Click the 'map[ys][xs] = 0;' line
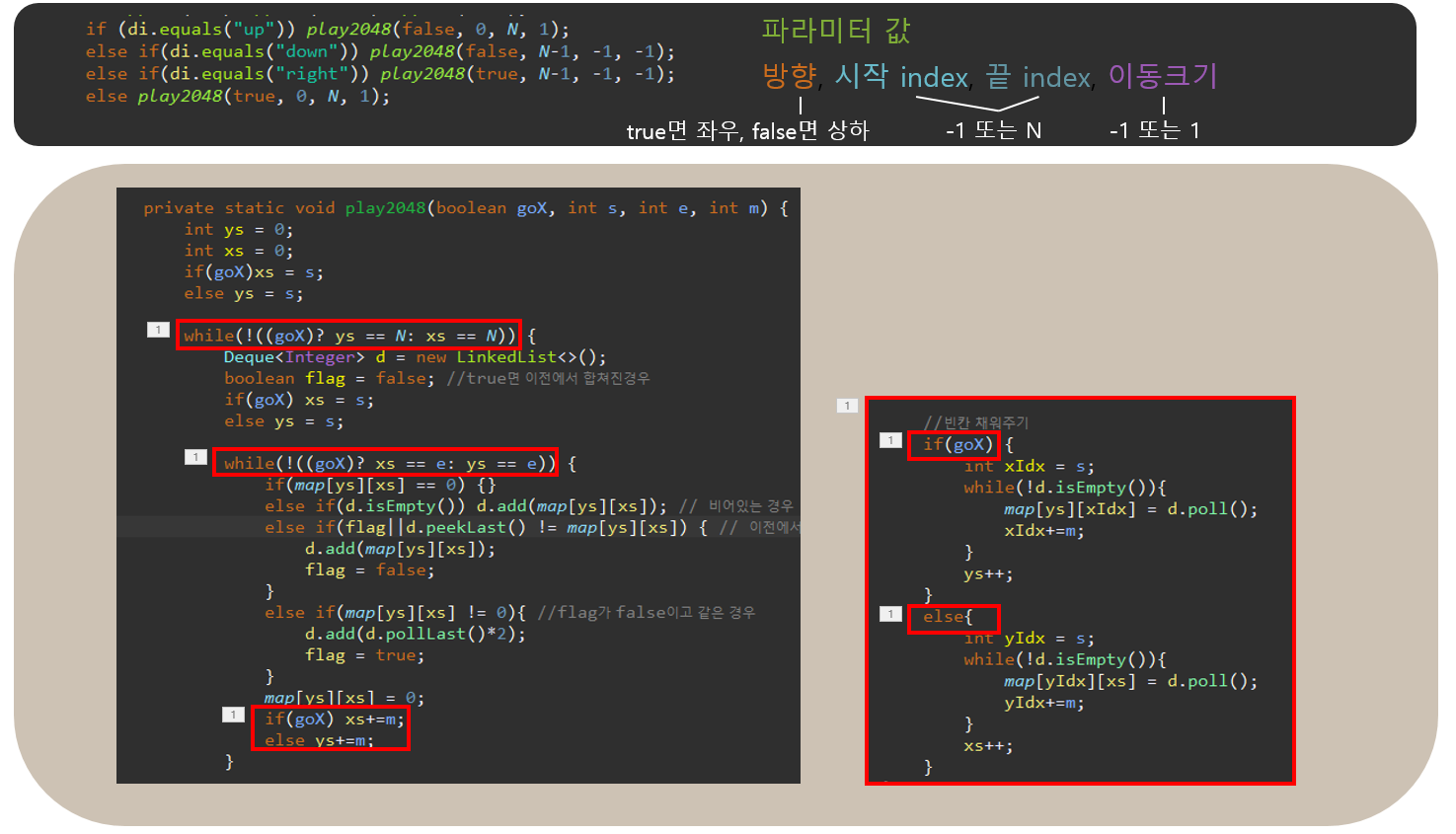This screenshot has height=834, width=1456. [x=345, y=698]
